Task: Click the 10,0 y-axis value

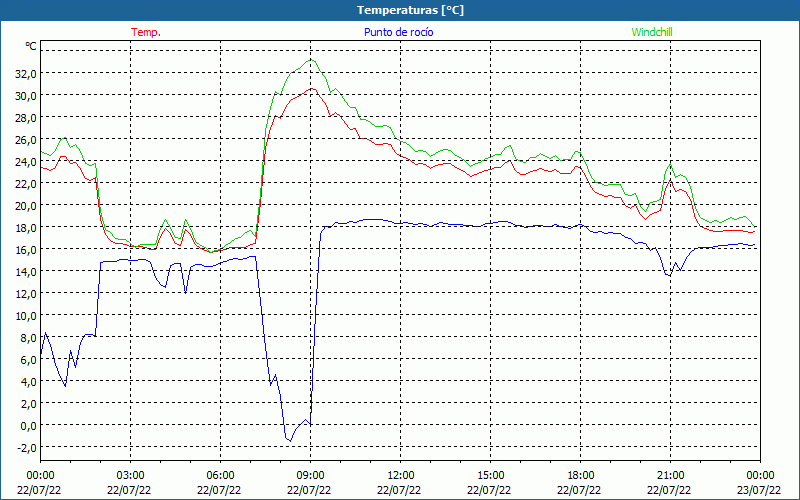Action: point(26,316)
